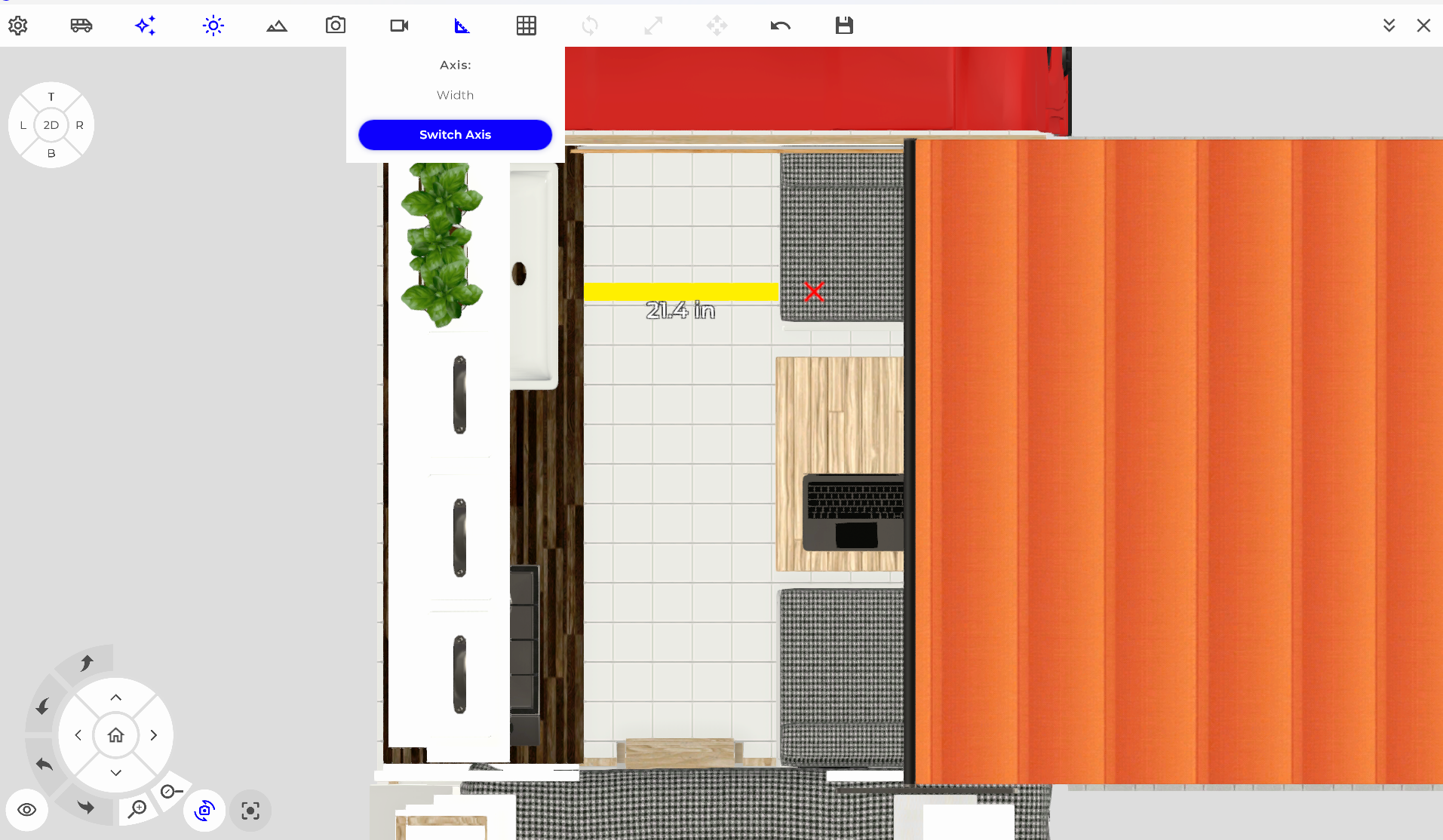Save with the floppy disk icon
The image size is (1443, 840).
844,26
